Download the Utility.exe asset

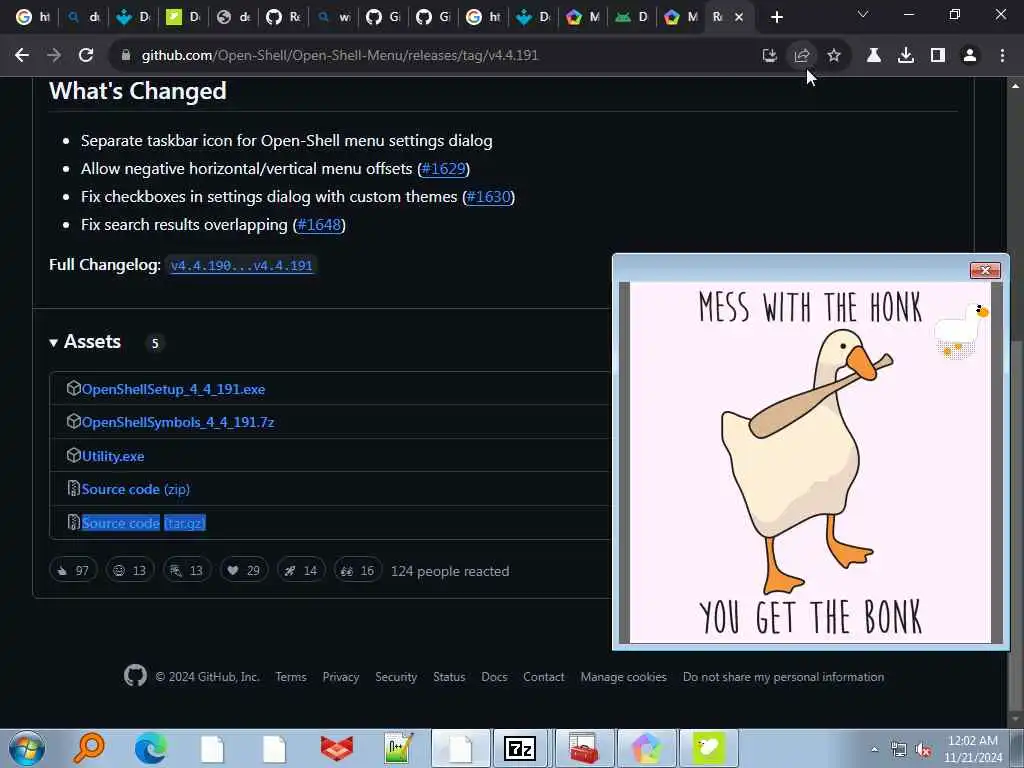[x=113, y=456]
